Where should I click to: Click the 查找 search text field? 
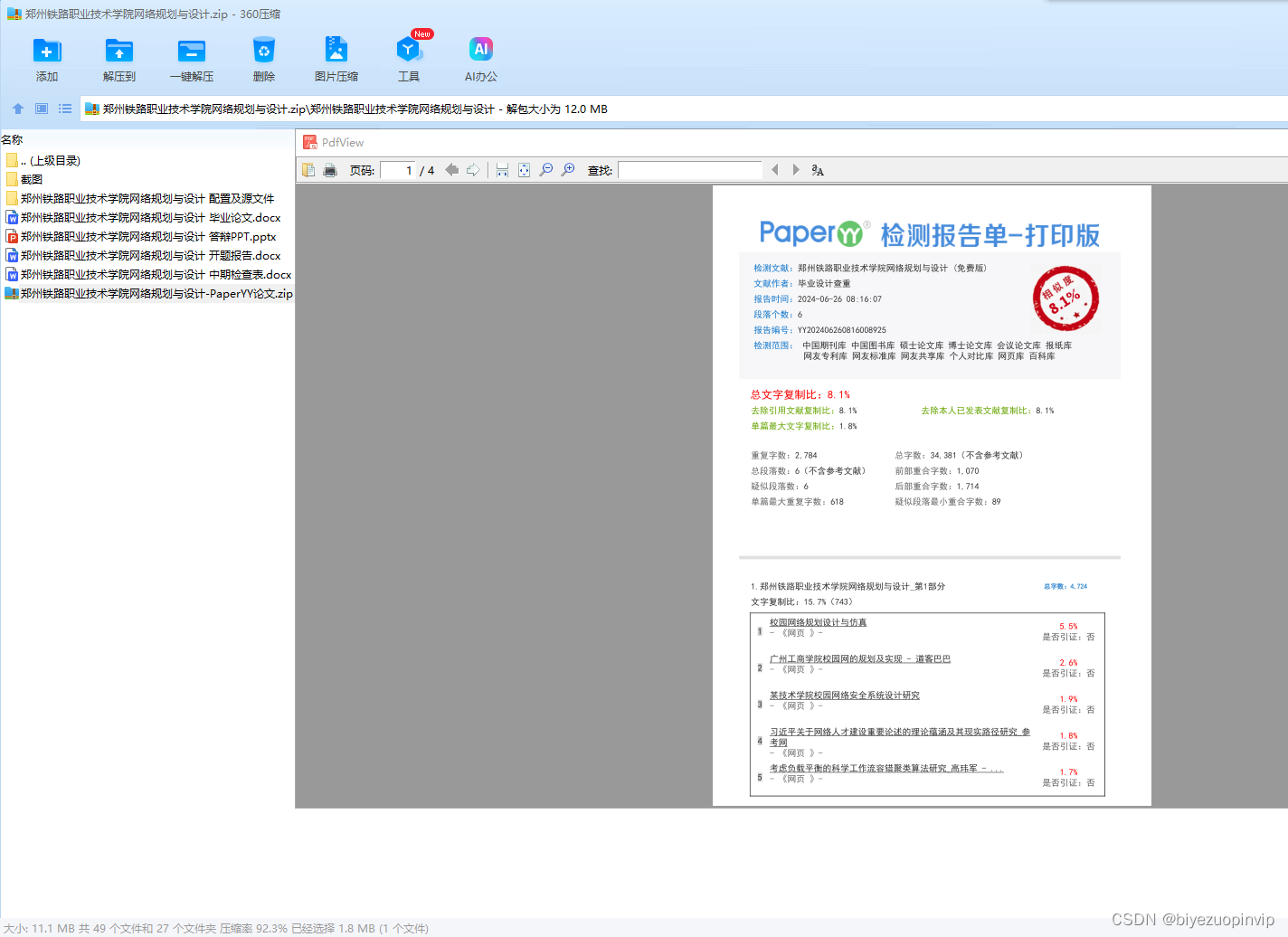point(690,170)
